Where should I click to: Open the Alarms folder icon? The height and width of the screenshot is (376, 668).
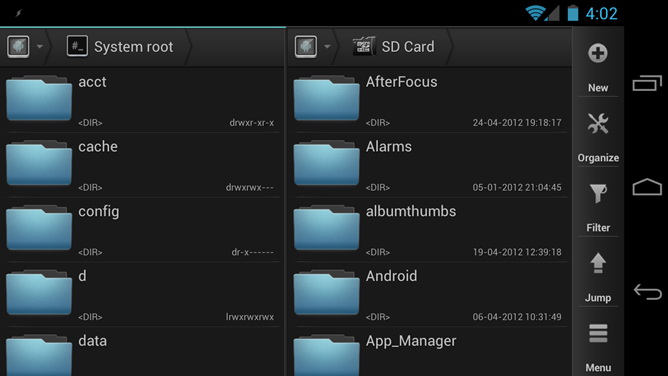326,162
